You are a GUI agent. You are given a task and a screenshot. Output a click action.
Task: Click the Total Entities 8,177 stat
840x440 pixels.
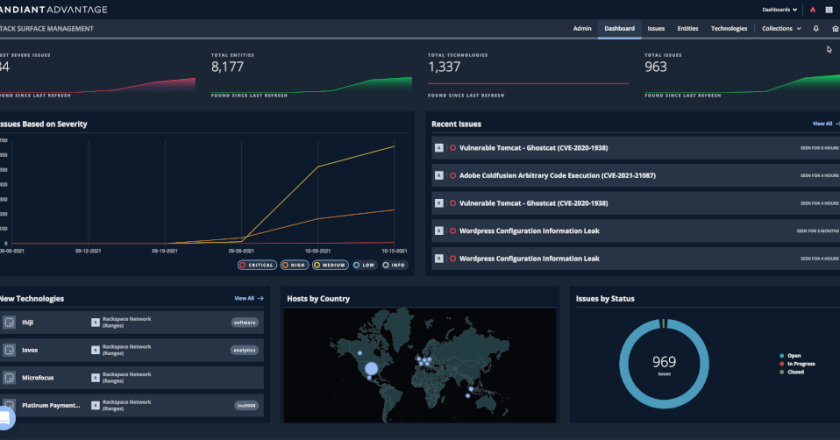(x=227, y=66)
